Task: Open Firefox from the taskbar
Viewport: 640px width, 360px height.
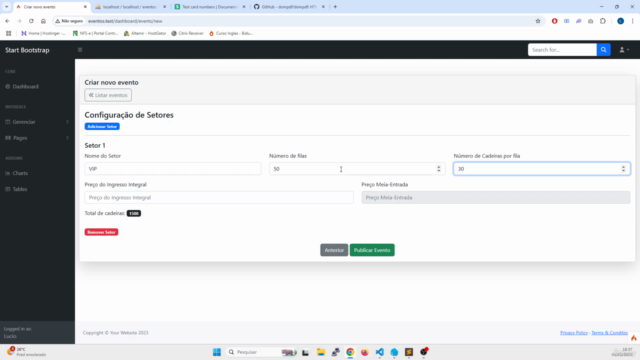Action: pyautogui.click(x=365, y=352)
